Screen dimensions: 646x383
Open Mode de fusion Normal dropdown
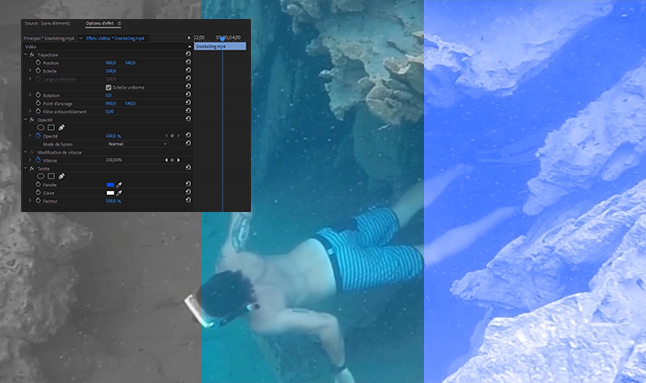[x=138, y=144]
